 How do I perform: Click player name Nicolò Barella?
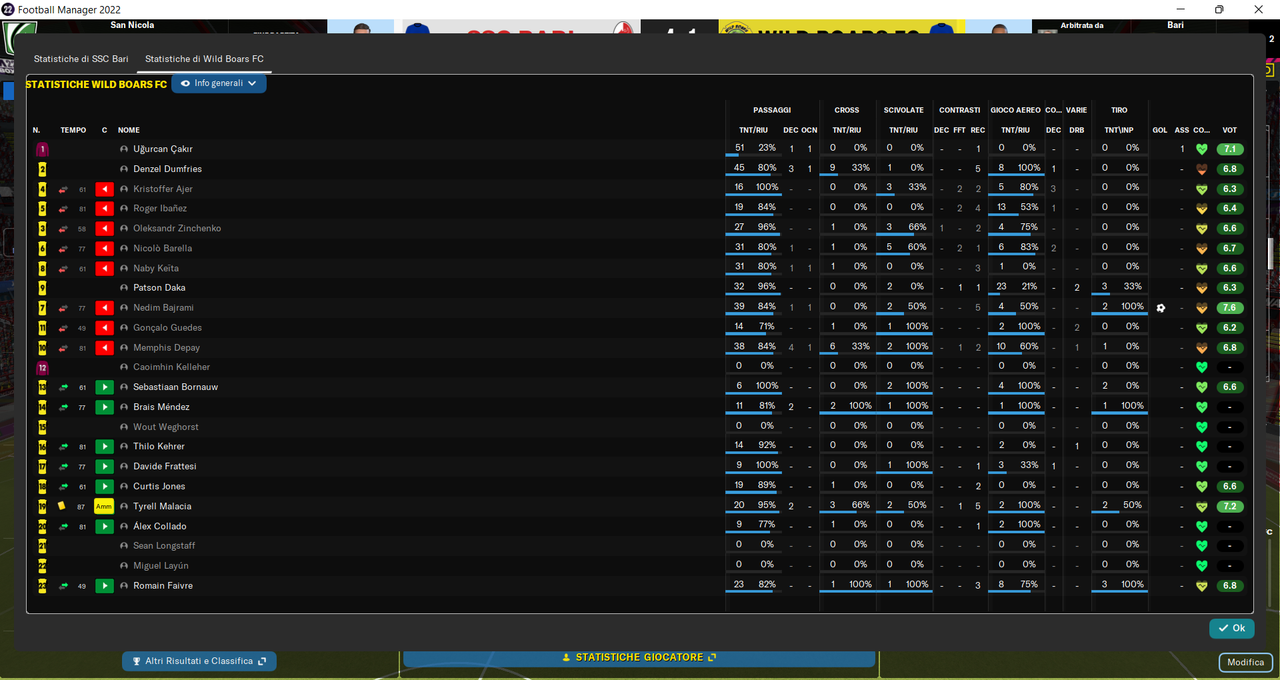coord(162,249)
